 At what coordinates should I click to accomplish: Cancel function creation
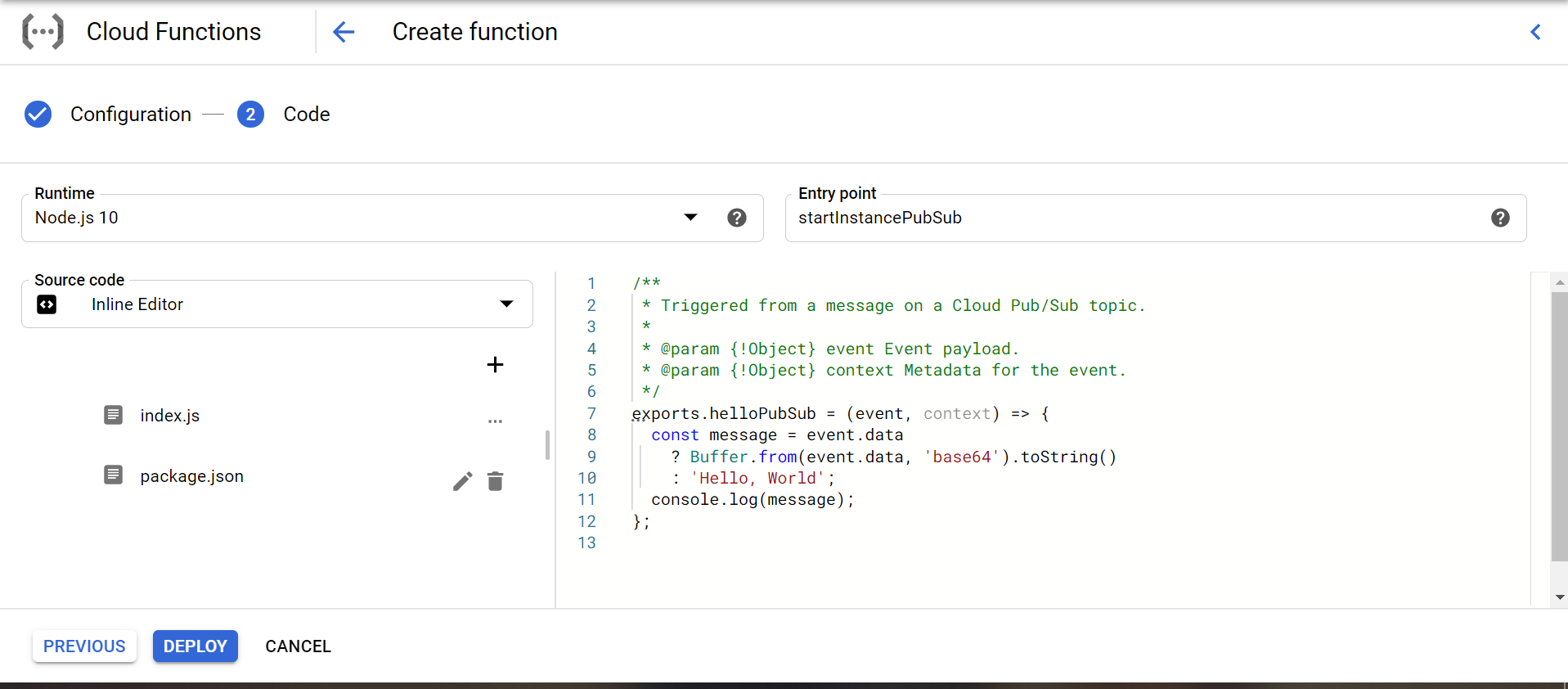tap(298, 646)
